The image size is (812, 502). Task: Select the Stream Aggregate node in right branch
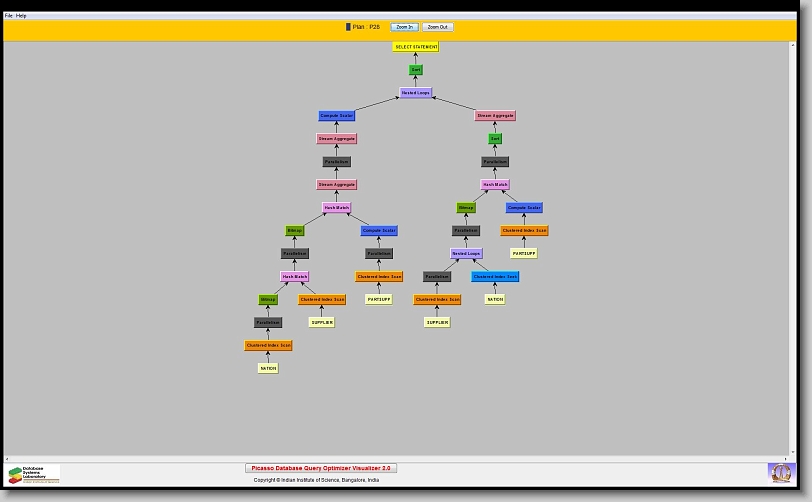[495, 116]
